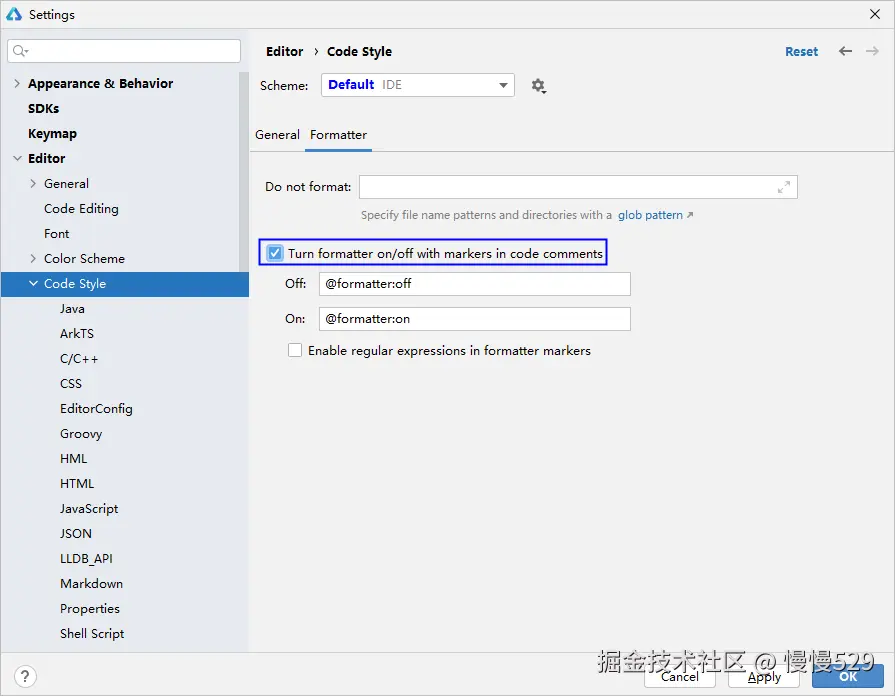Click the Off marker text field

[x=474, y=284]
